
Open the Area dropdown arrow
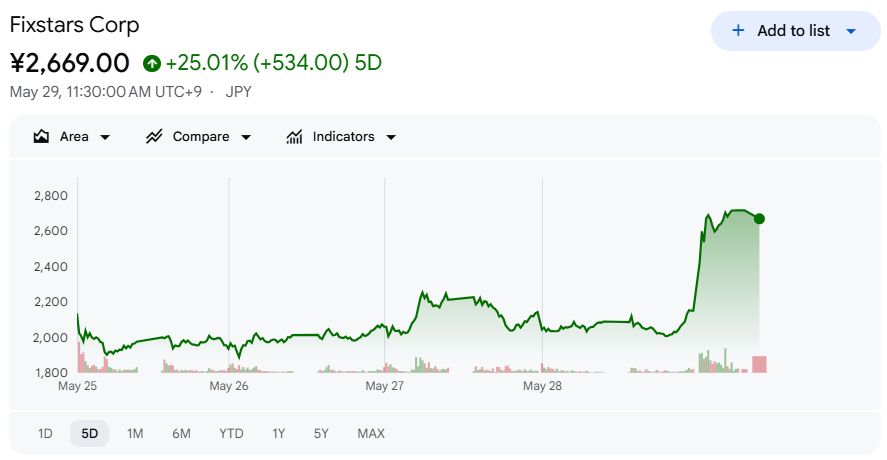(x=105, y=137)
